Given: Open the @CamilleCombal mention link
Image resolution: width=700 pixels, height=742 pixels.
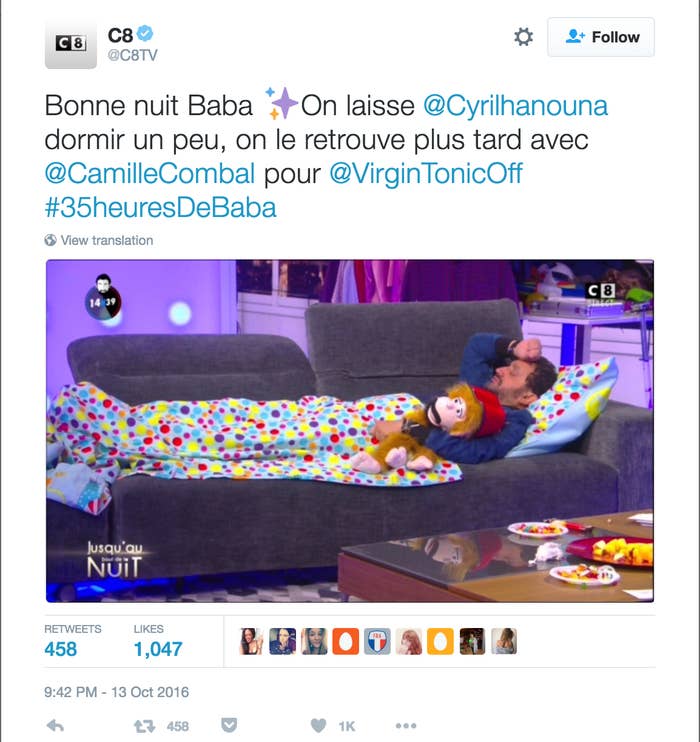Looking at the screenshot, I should point(150,173).
